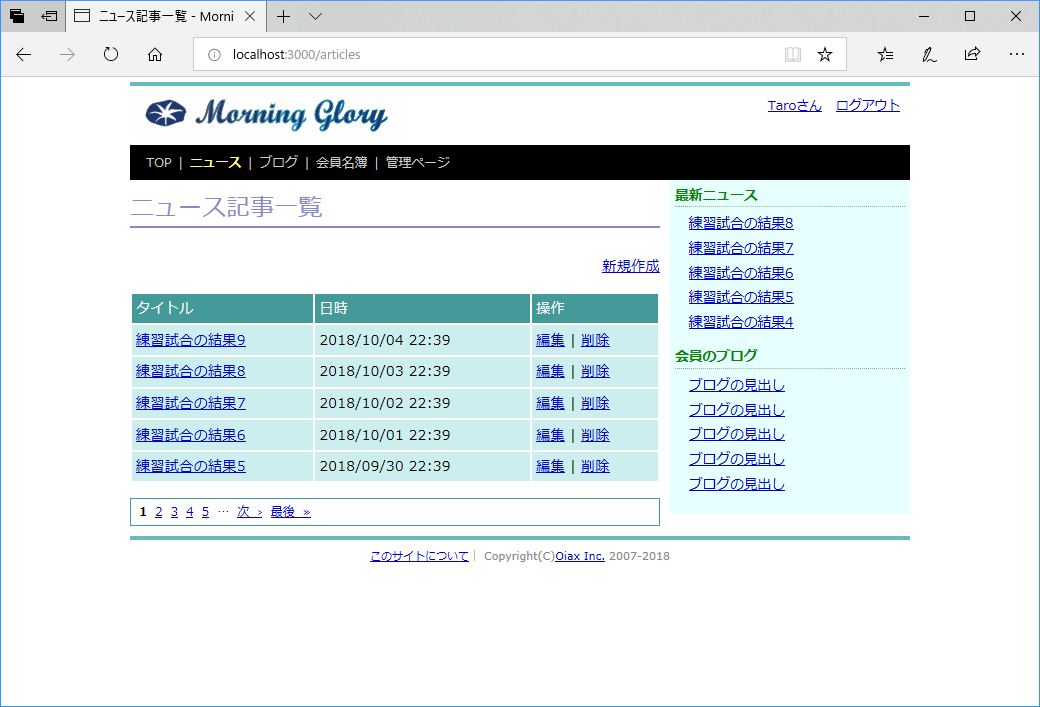Open the tabs you've set aside icon
The height and width of the screenshot is (707, 1040).
(17, 16)
